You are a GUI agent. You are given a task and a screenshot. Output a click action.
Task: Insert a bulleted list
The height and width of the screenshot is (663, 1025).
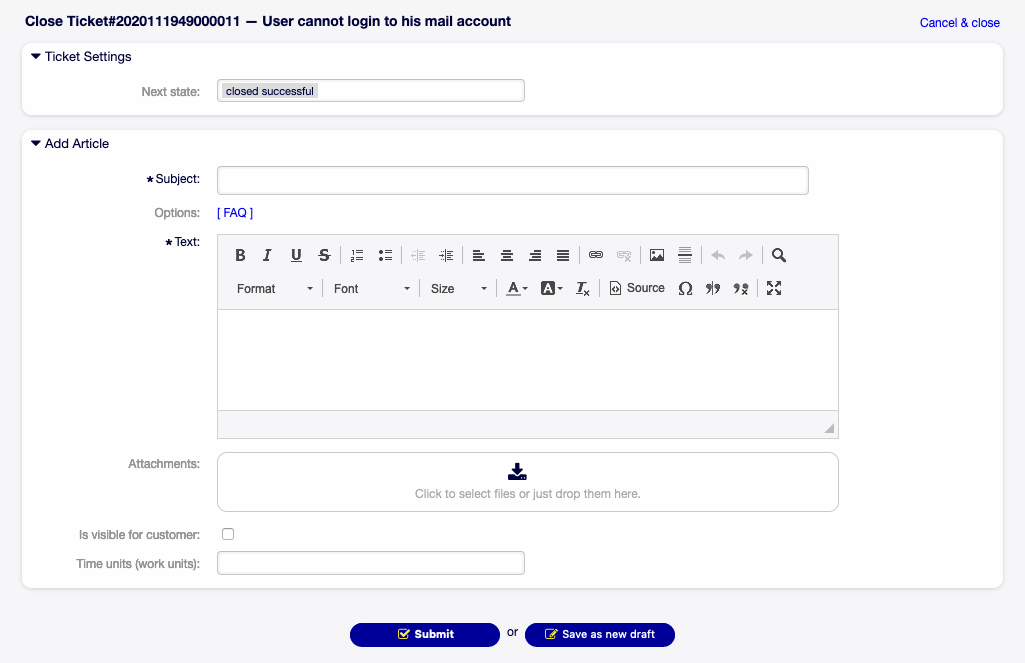click(x=385, y=255)
